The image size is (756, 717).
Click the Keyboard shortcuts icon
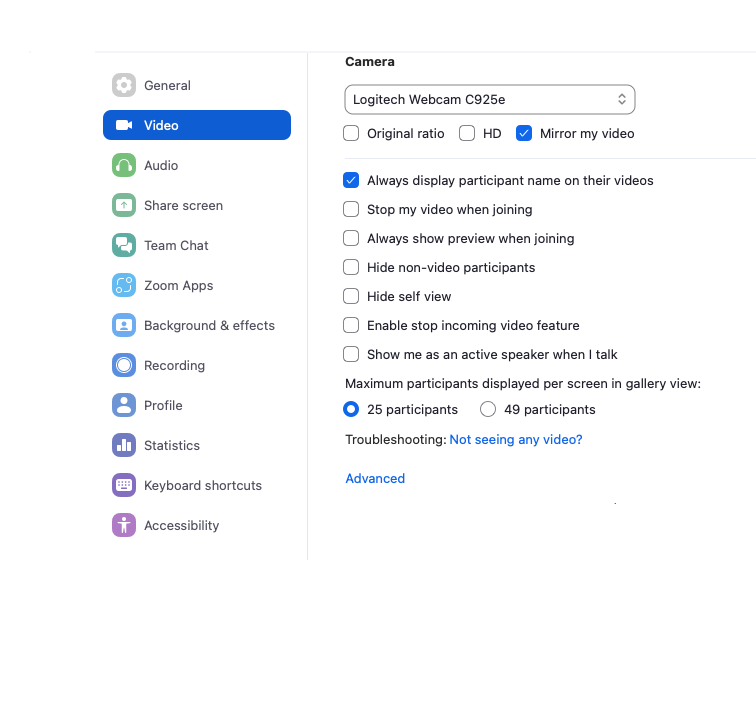[x=124, y=486]
